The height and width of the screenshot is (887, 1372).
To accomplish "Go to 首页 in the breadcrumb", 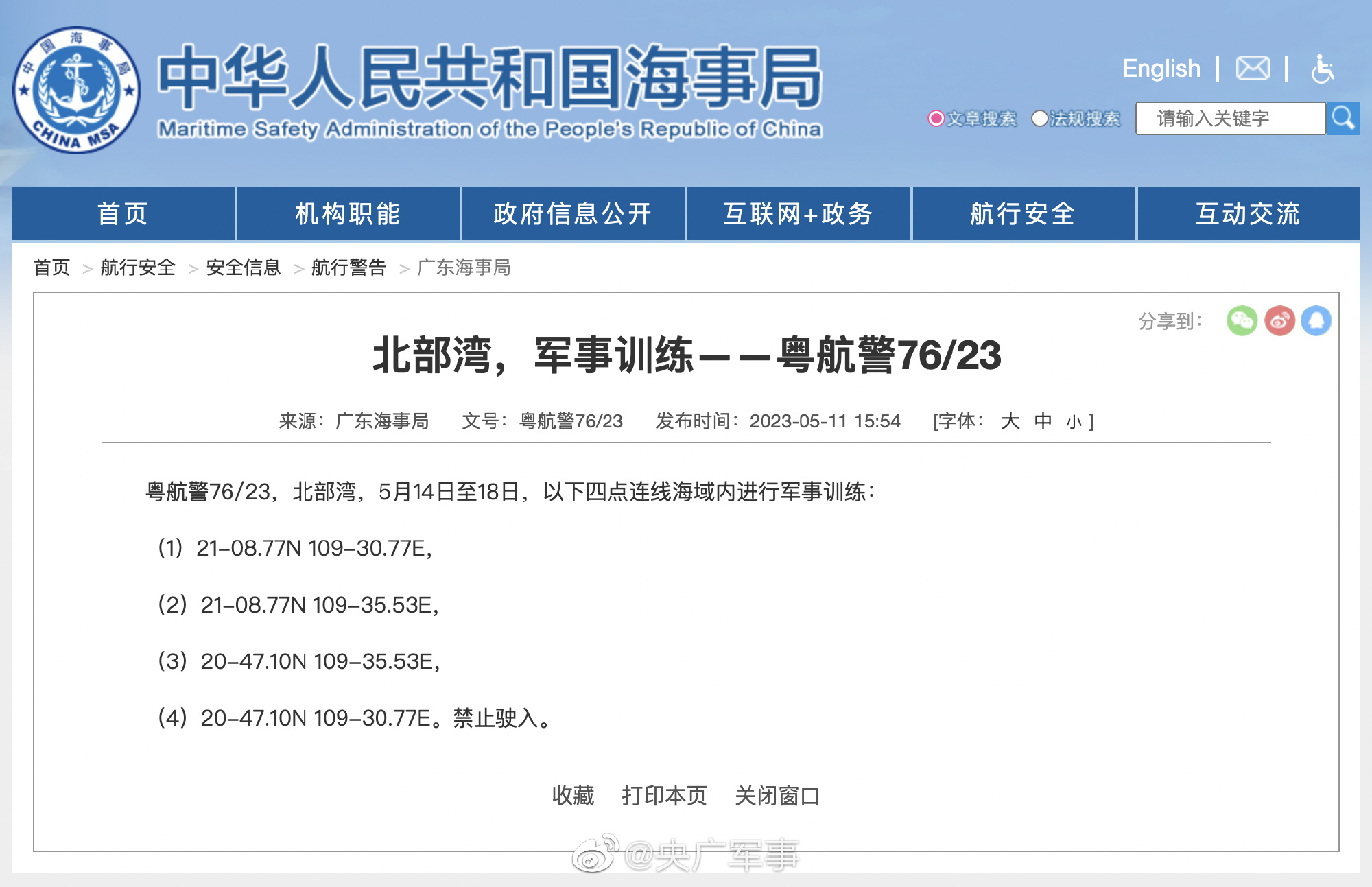I will (x=51, y=268).
